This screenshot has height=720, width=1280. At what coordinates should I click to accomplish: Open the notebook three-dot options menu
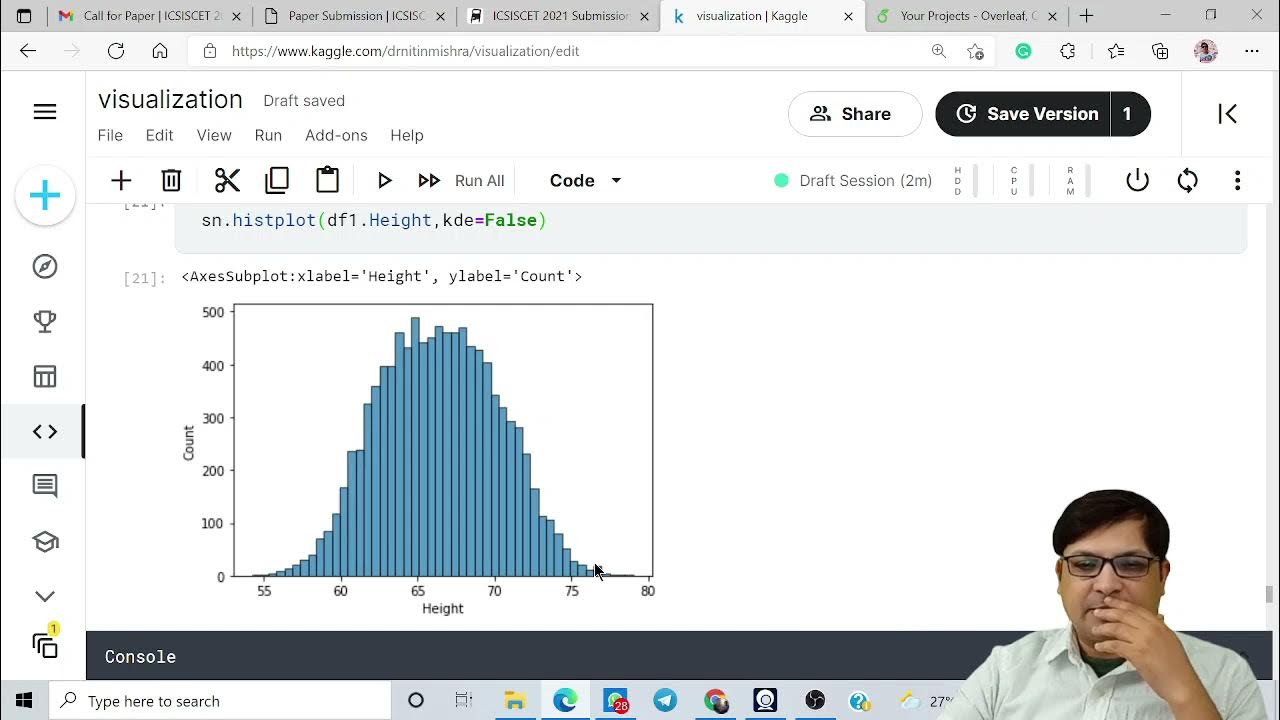click(1237, 180)
